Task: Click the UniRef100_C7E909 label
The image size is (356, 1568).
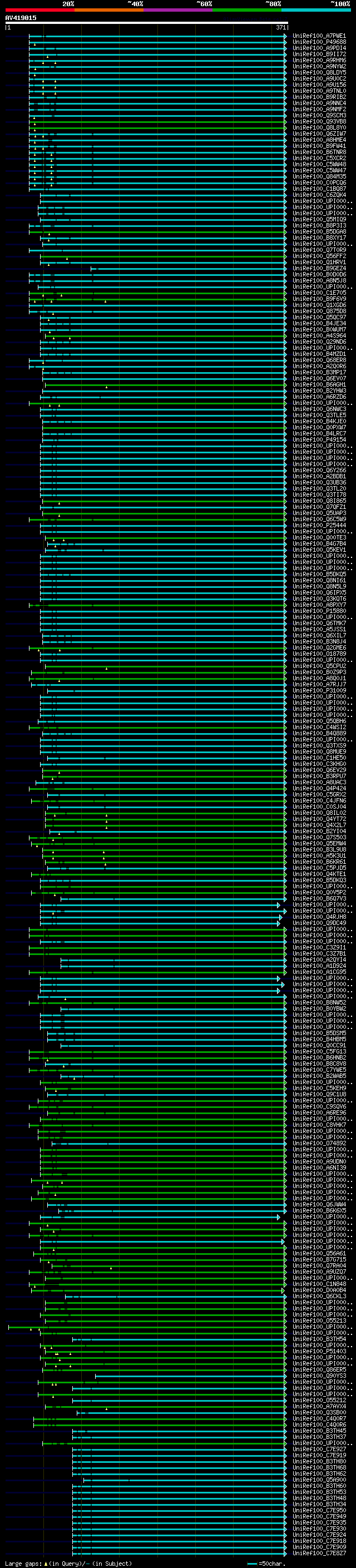Action: pyautogui.click(x=319, y=1547)
